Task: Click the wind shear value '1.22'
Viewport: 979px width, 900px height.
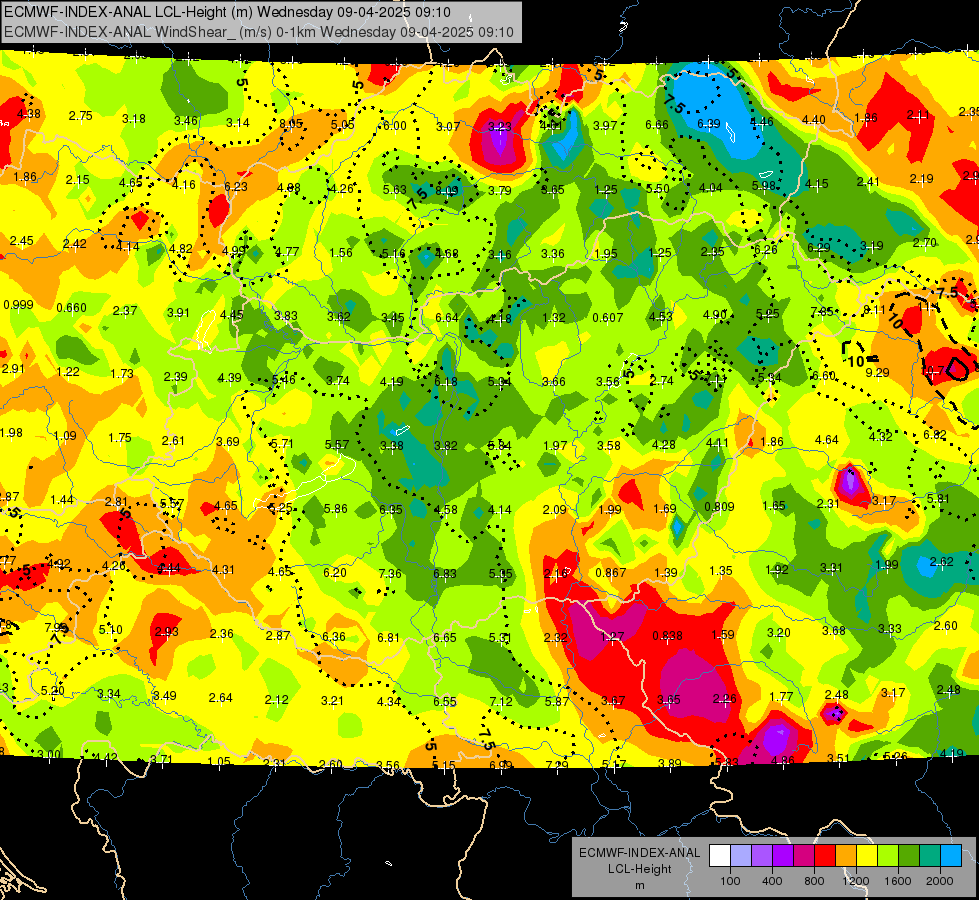Action: click(x=67, y=372)
